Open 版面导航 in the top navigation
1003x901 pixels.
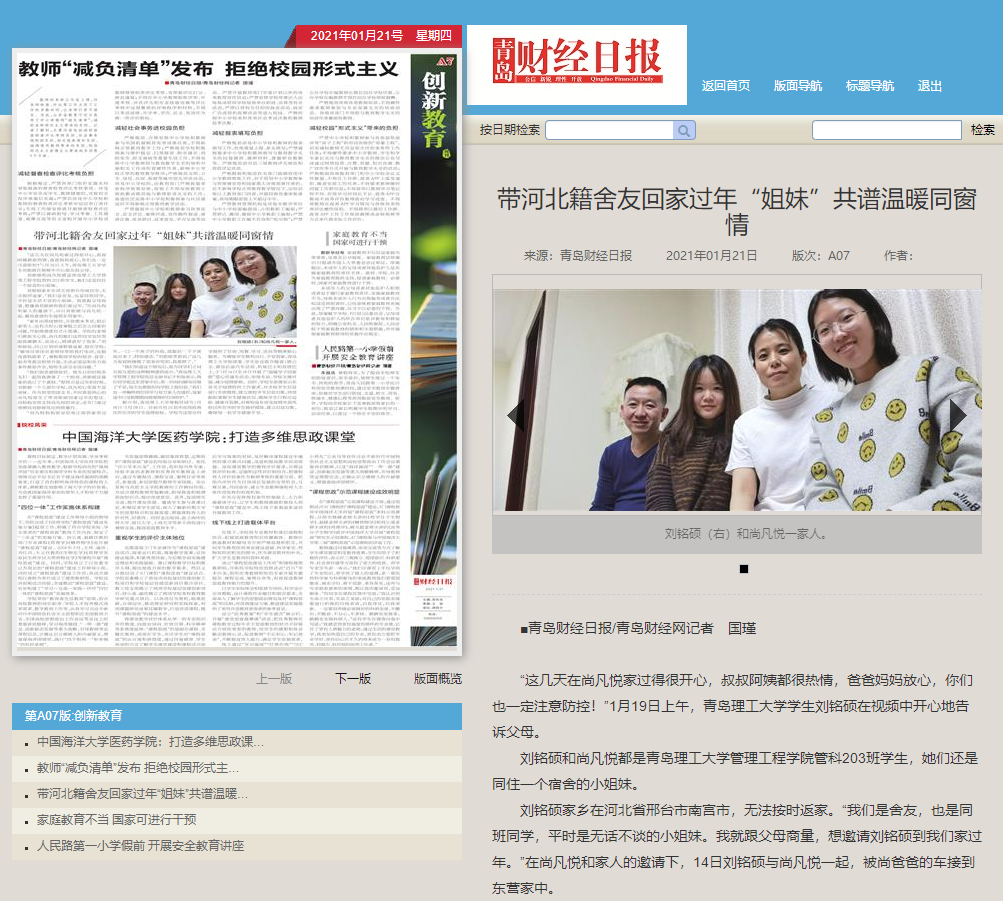pyautogui.click(x=798, y=86)
